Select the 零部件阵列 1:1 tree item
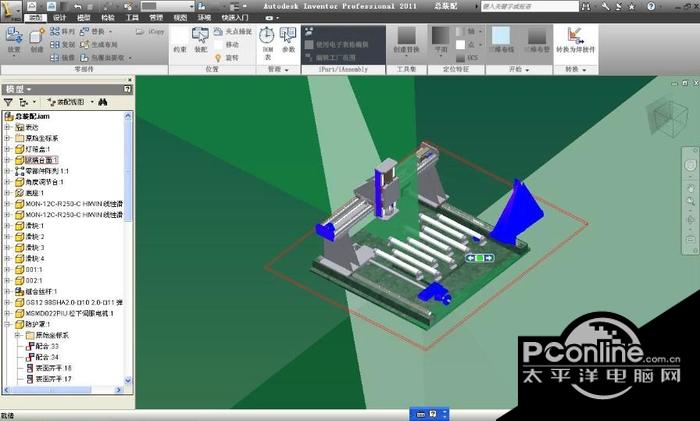 click(47, 171)
